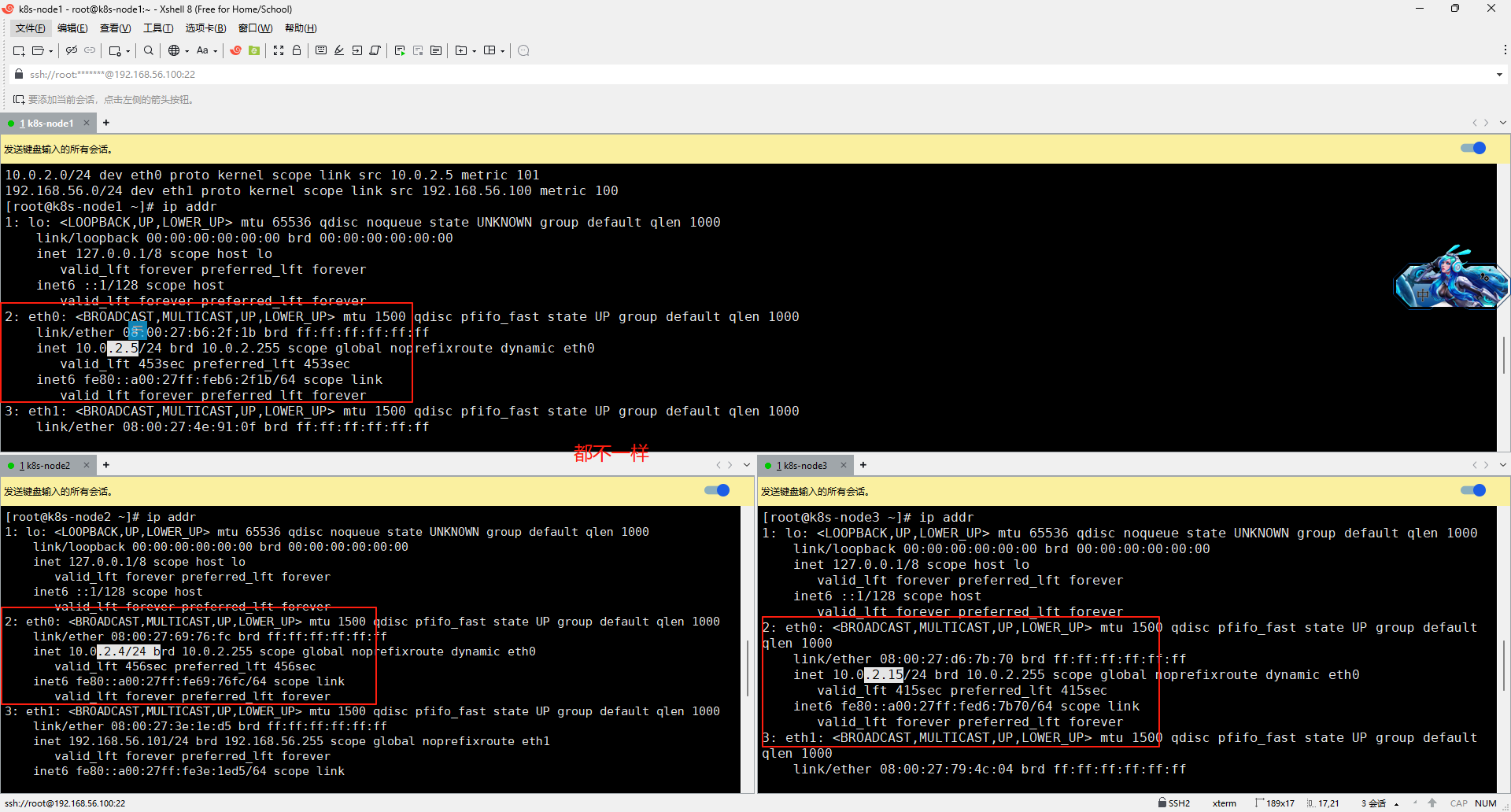Toggle send-keyboard-to-all switch in k8s-node3 pane
Viewport: 1511px width, 812px height.
[1472, 490]
